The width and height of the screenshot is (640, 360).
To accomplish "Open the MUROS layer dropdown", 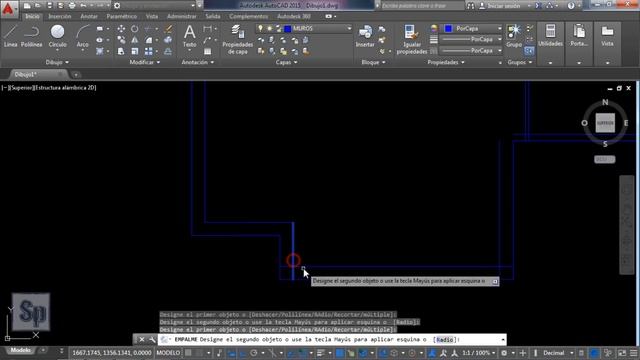I will [349, 29].
